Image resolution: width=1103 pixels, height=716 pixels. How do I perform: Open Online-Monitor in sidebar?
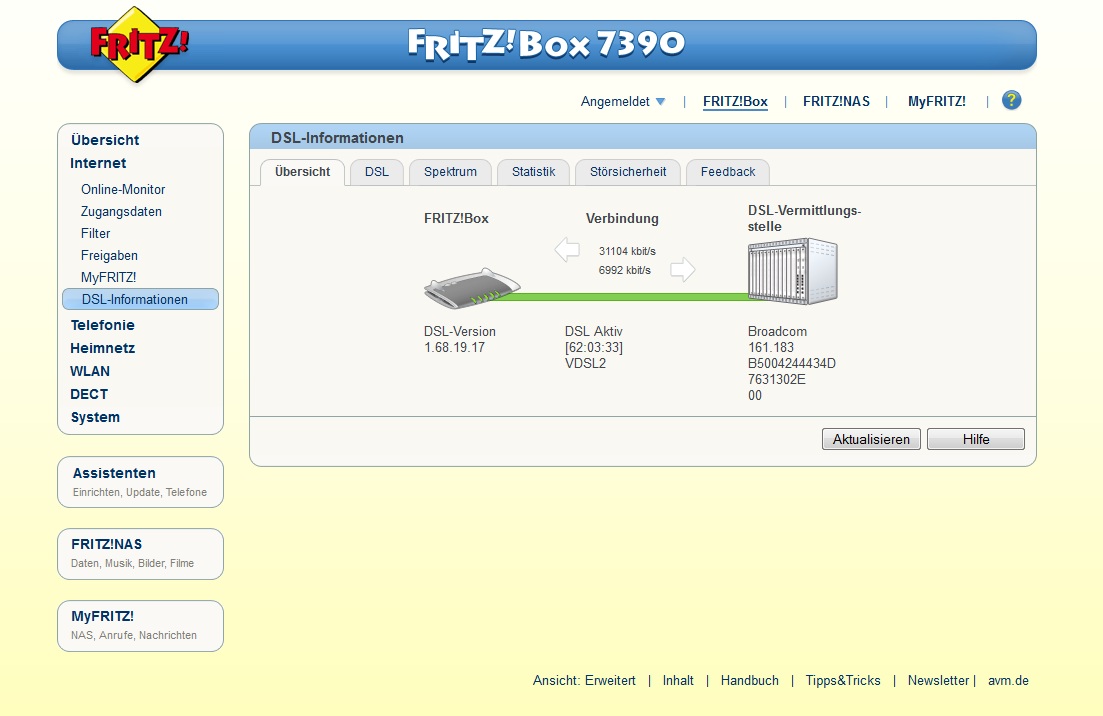[123, 189]
